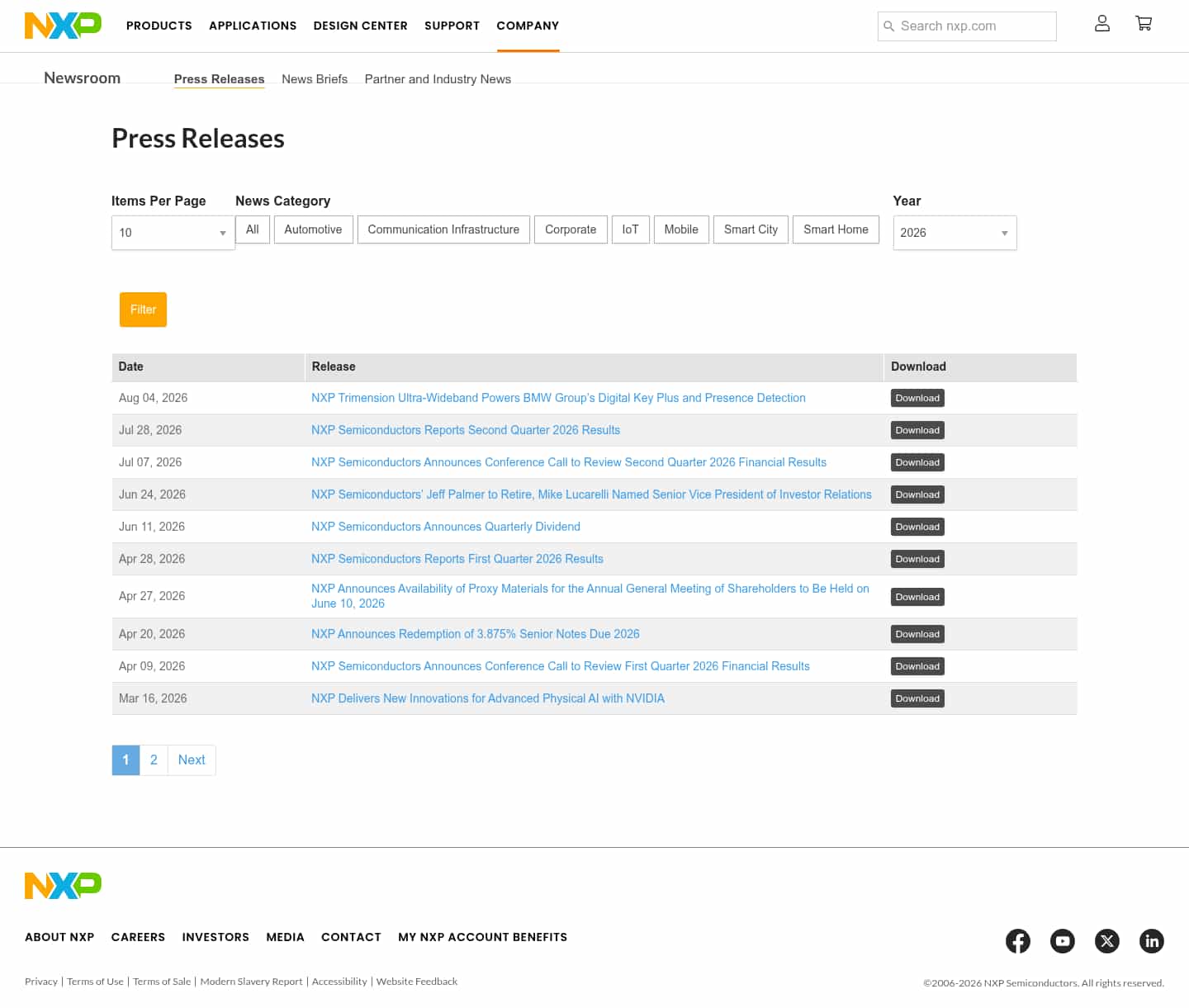The image size is (1189, 1008).
Task: Open the Accessibility footer link
Action: (339, 982)
